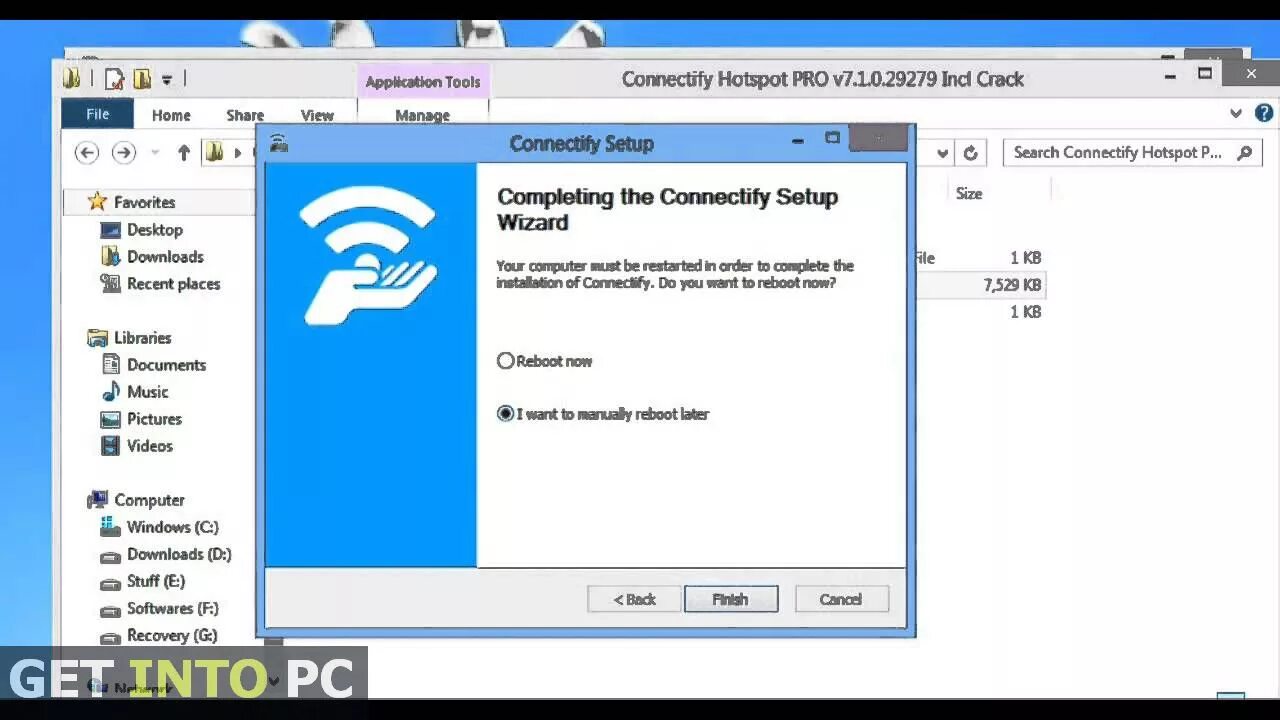This screenshot has height=720, width=1280.
Task: Go Back in the setup wizard
Action: tap(634, 599)
